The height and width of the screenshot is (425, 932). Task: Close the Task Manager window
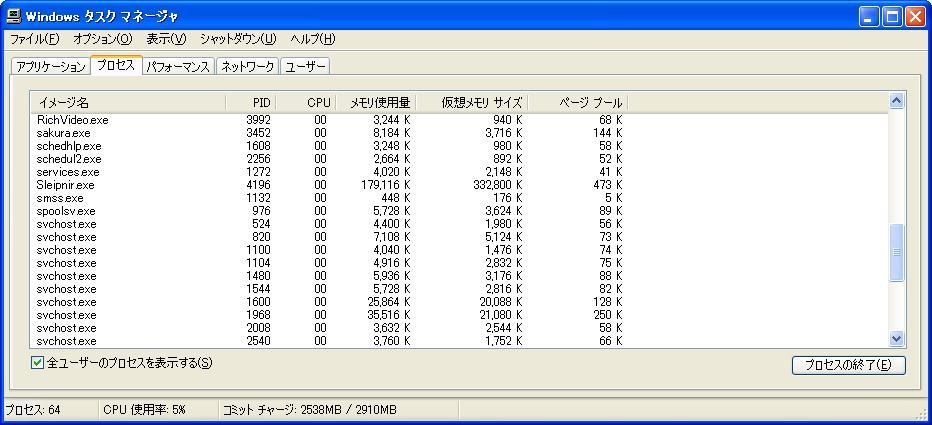tap(915, 17)
